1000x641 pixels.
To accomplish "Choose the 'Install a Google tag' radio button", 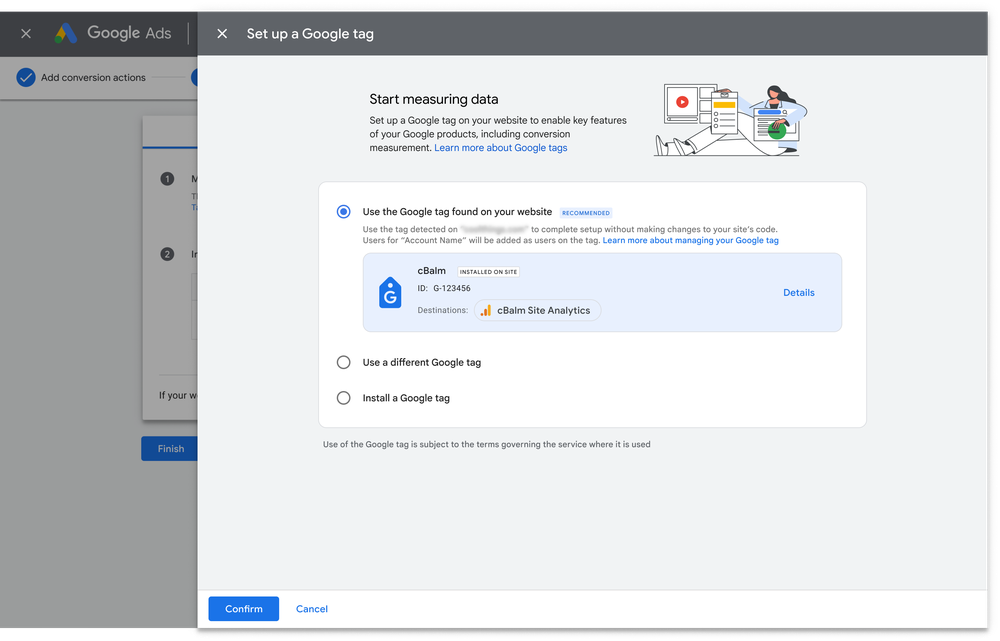I will (344, 398).
